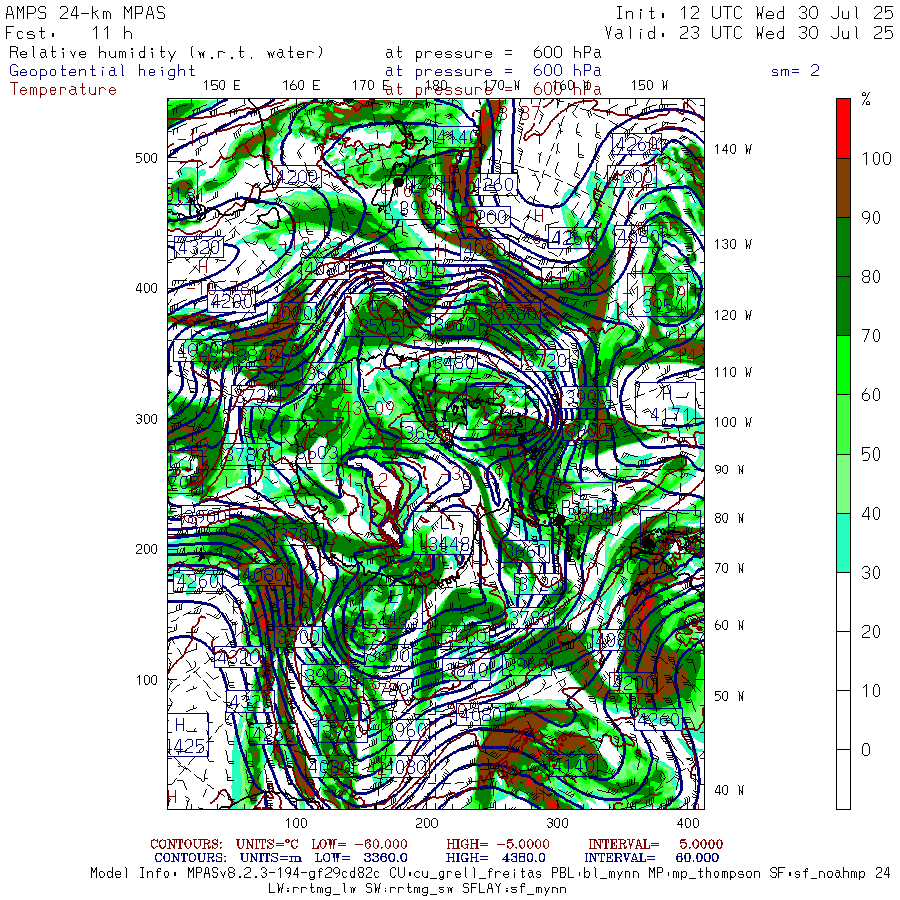Click the 'HIGH= -5.0000' contour text
This screenshot has height=900, width=900.
click(x=498, y=844)
